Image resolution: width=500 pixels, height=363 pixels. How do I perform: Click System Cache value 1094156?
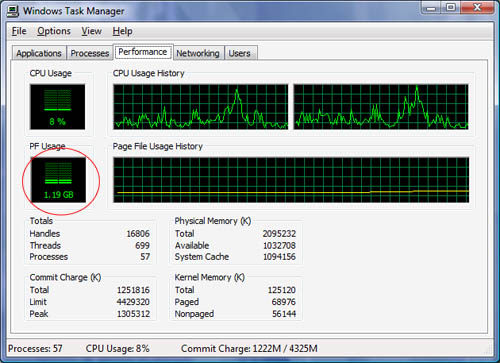point(279,257)
